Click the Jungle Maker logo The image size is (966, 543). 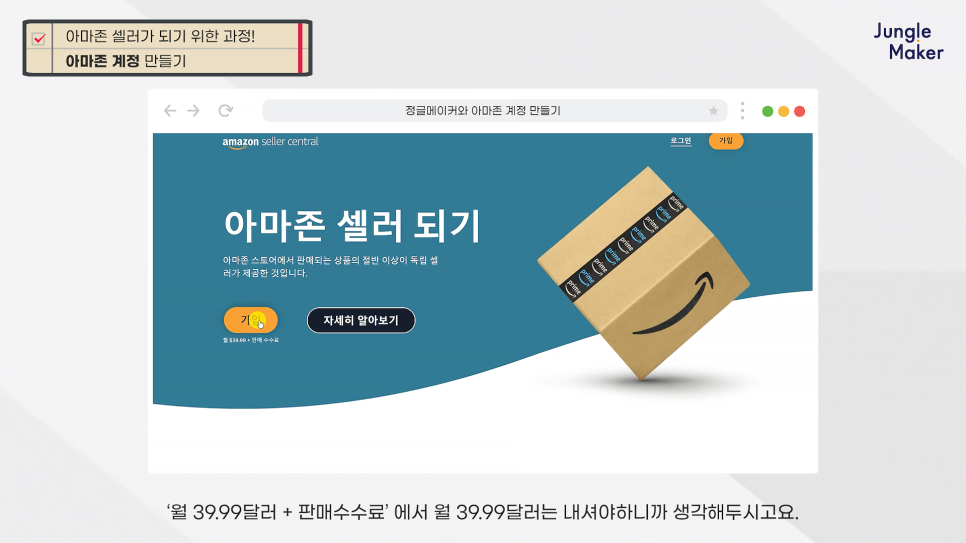pos(908,41)
